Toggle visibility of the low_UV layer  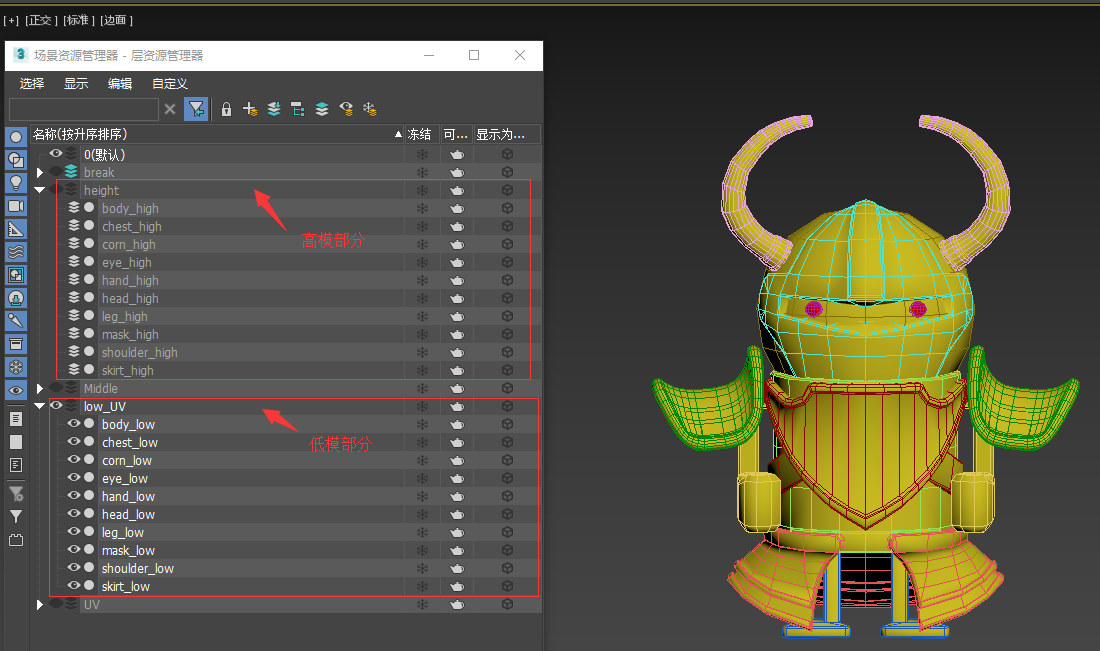pyautogui.click(x=56, y=406)
